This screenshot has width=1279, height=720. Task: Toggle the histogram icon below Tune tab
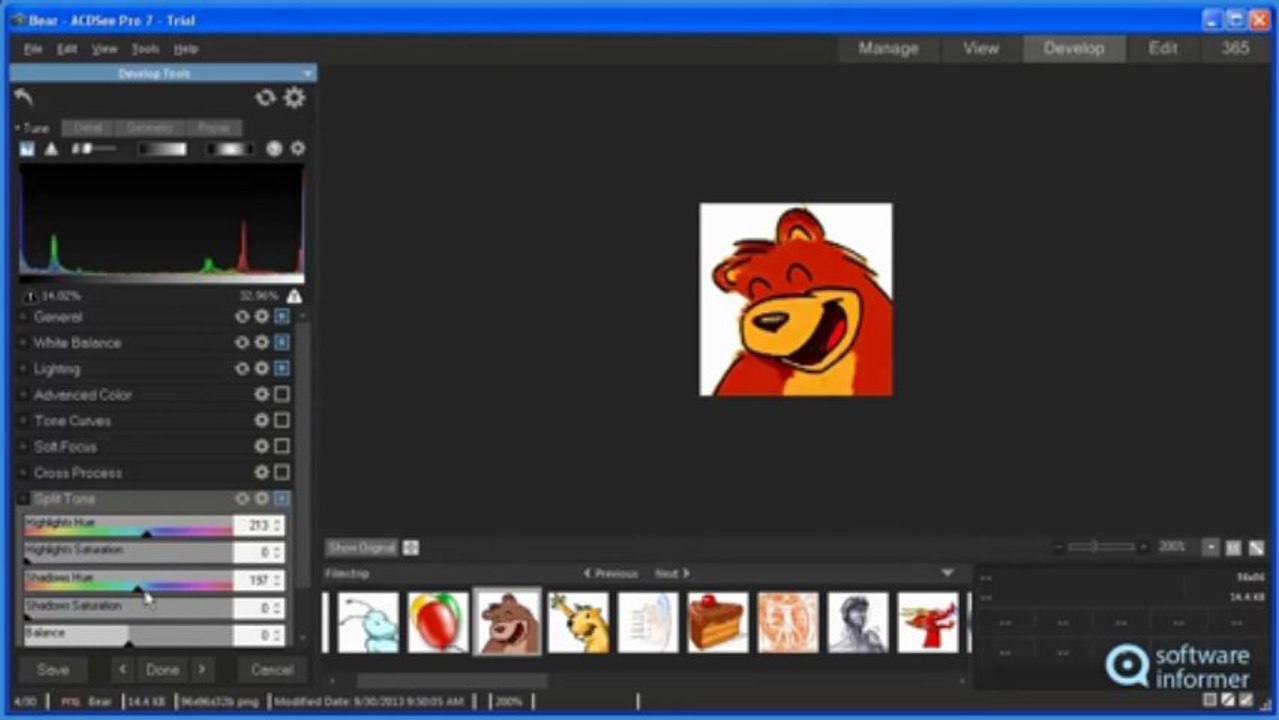[x=27, y=149]
